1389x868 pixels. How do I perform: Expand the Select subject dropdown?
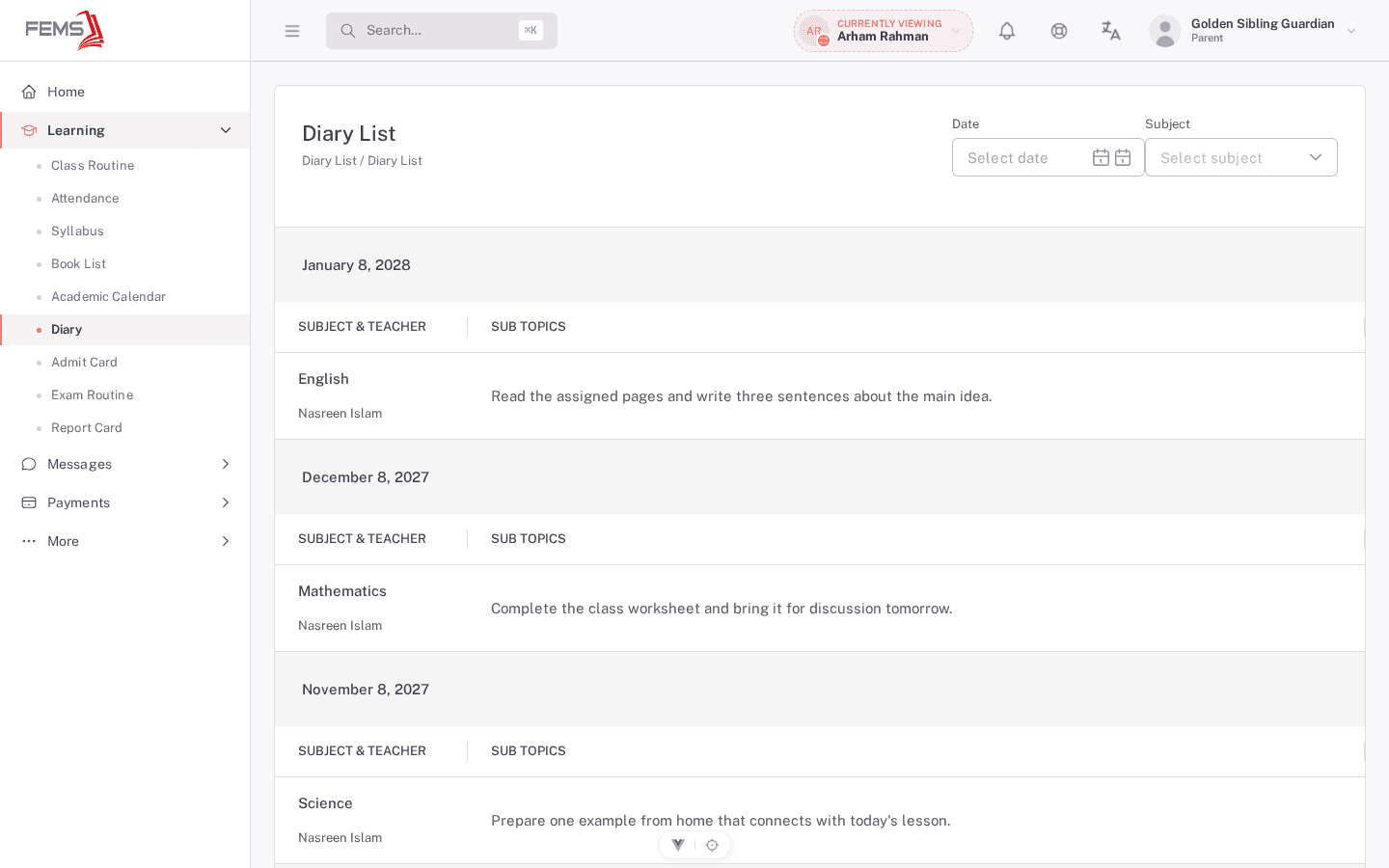coord(1241,157)
